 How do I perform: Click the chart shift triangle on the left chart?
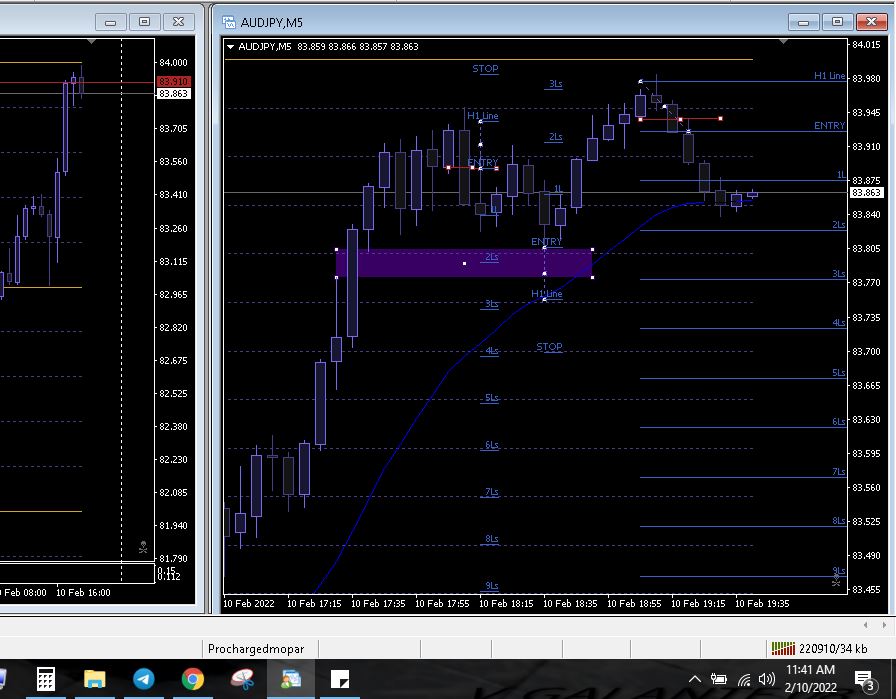(91, 42)
